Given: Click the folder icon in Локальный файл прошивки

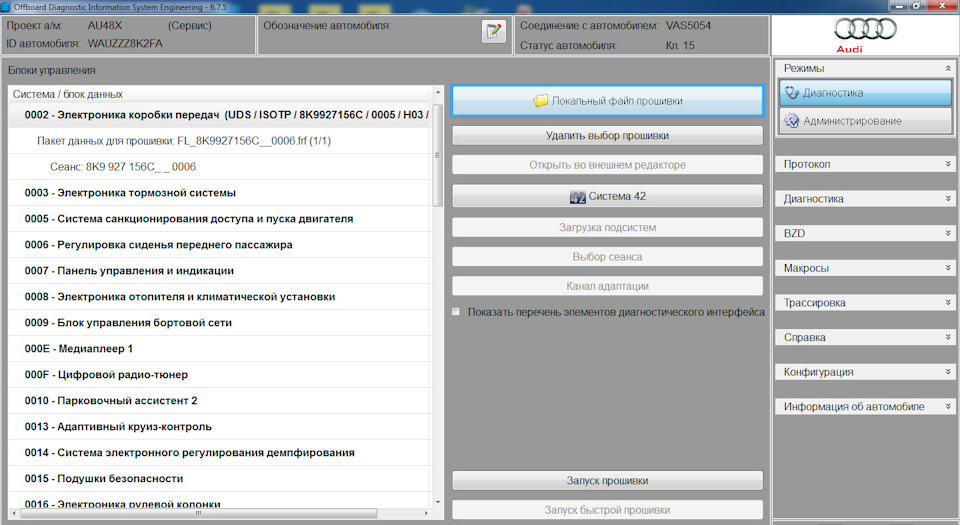Looking at the screenshot, I should (x=541, y=100).
